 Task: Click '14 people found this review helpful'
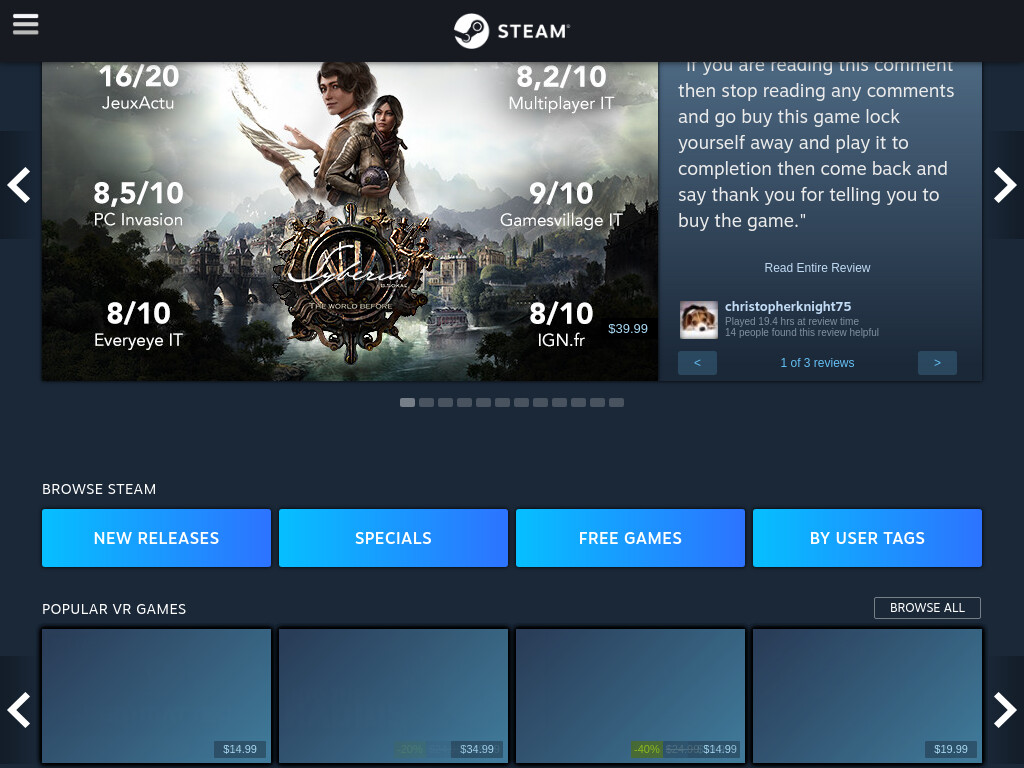tap(802, 332)
